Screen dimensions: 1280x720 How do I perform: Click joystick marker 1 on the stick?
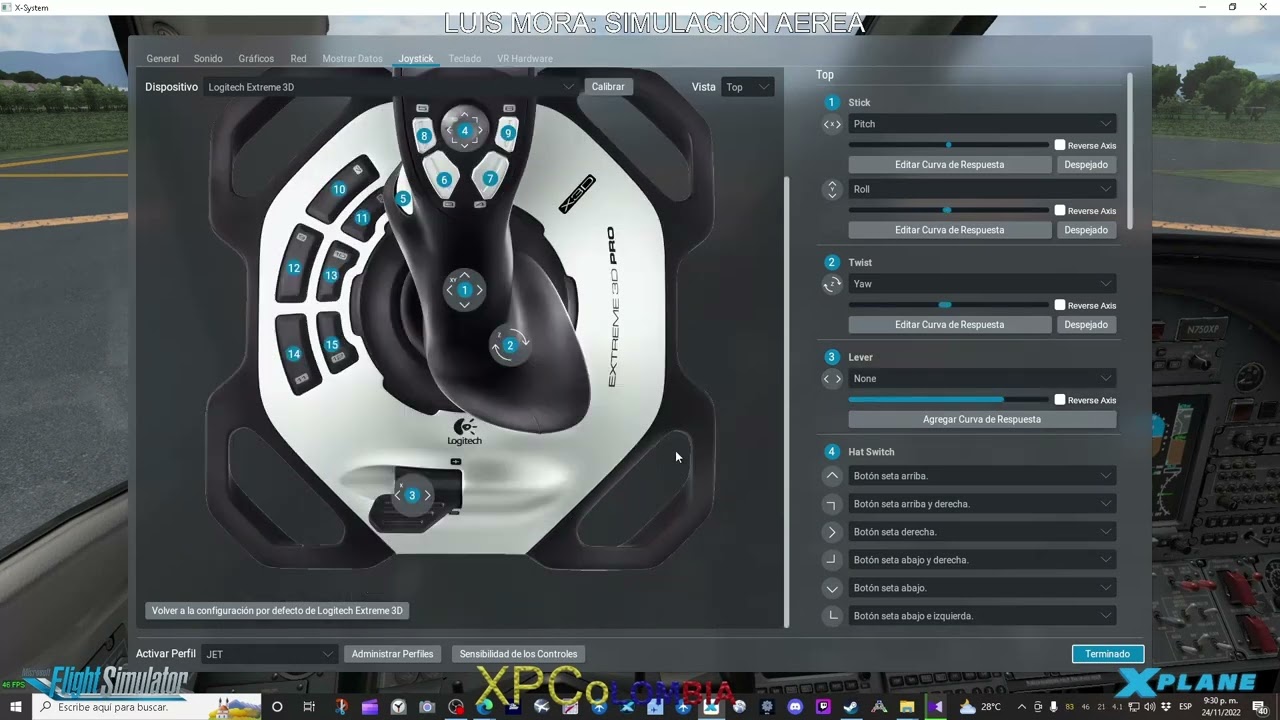(x=464, y=290)
